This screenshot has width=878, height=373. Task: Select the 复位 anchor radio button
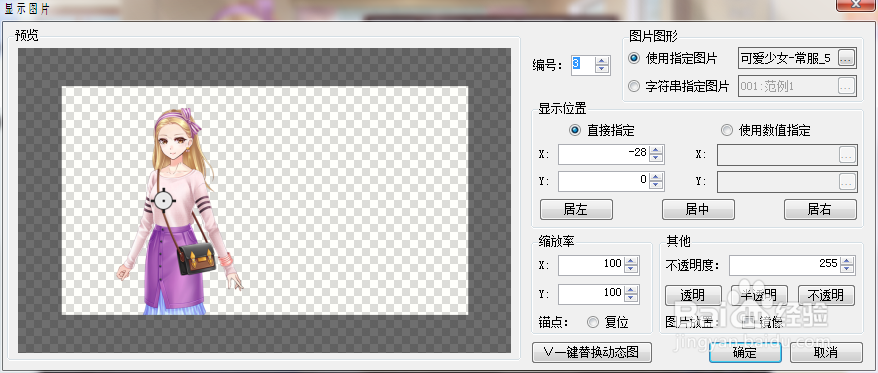[593, 322]
